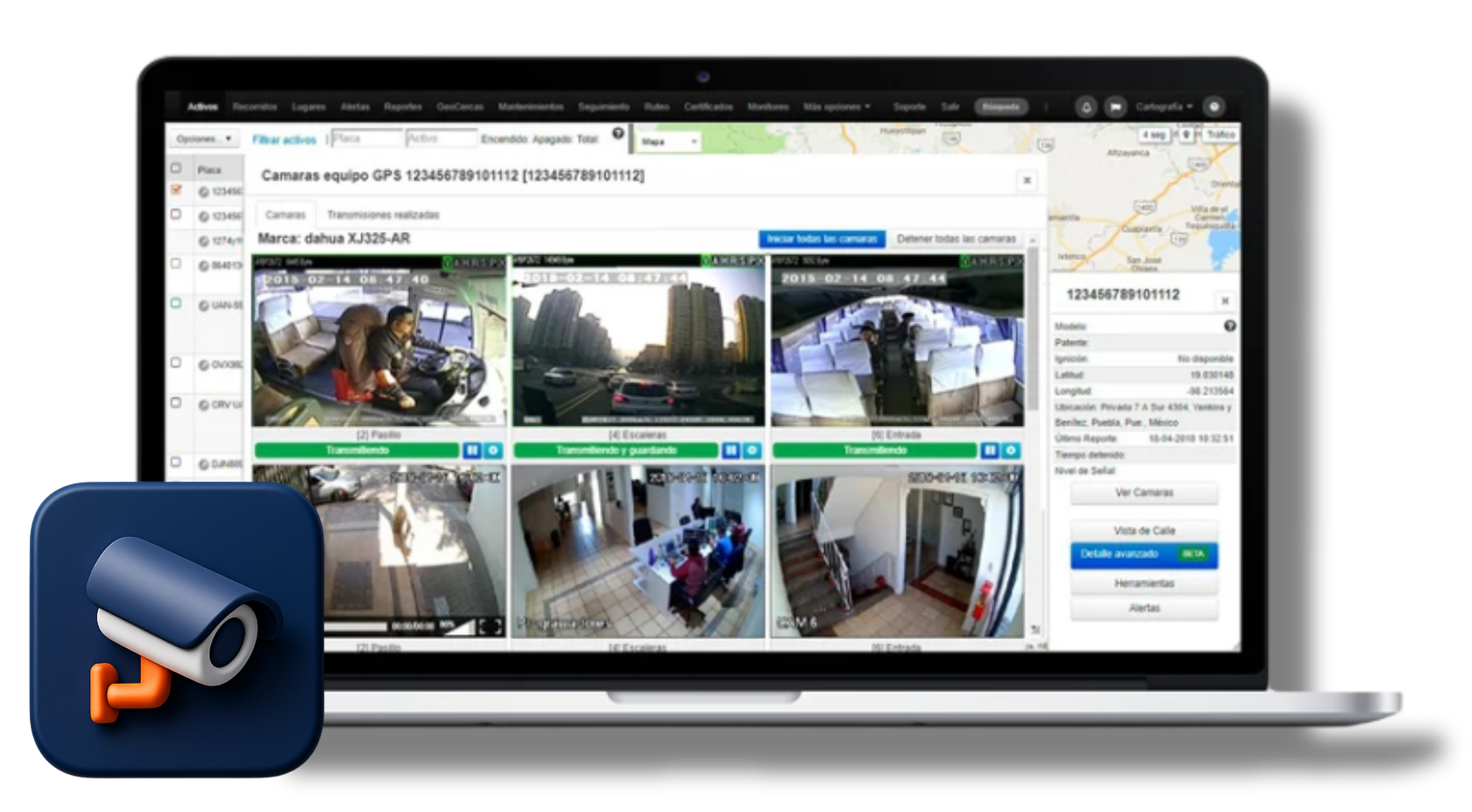The image size is (1472, 812).
Task: Click the notifications bell icon
Action: point(1086,107)
